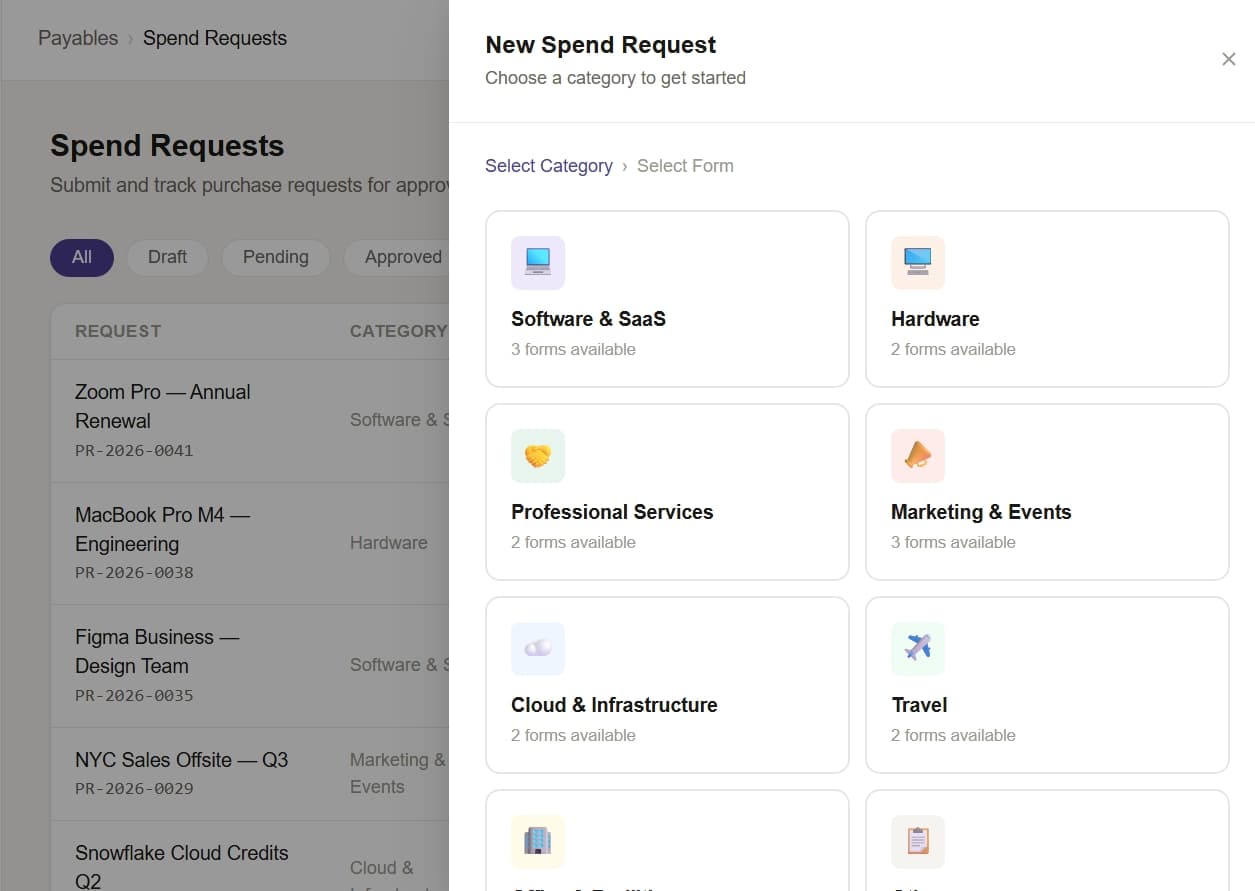
Task: Click "2 forms available" under Travel
Action: tap(953, 735)
